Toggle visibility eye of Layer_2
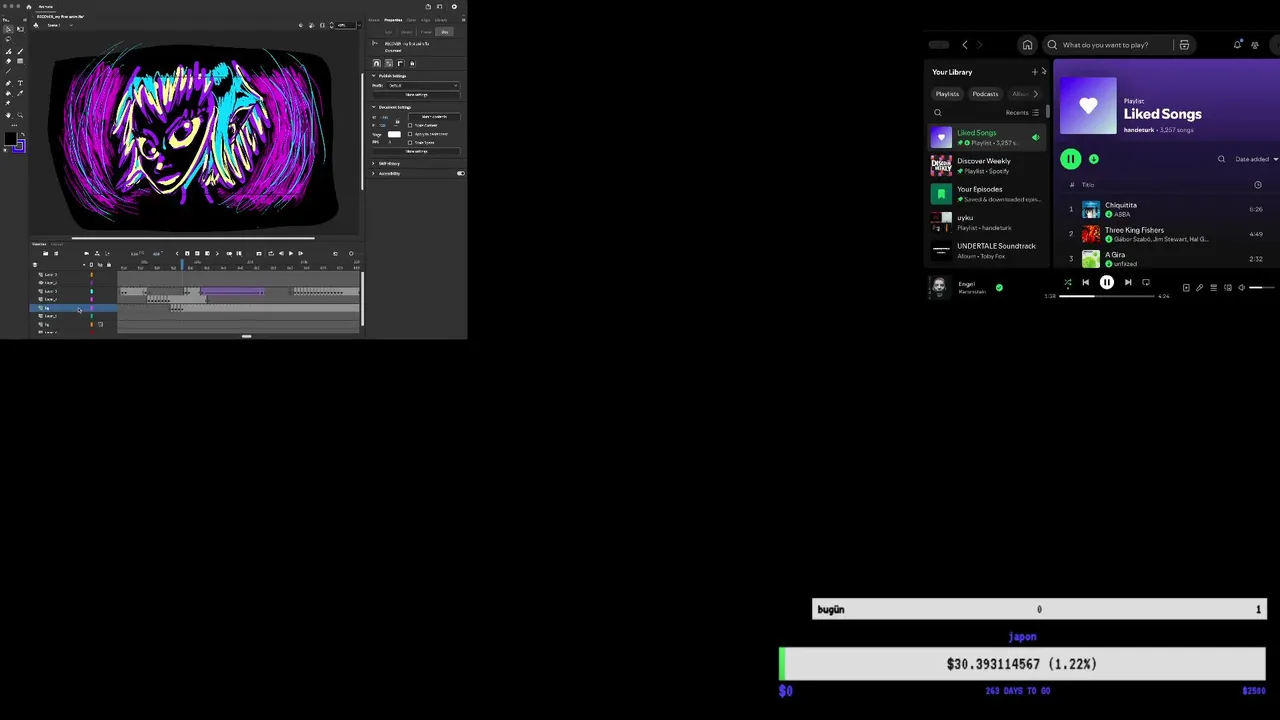This screenshot has height=720, width=1280. (41, 283)
